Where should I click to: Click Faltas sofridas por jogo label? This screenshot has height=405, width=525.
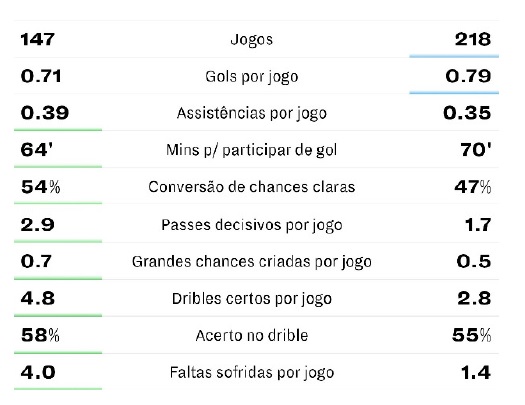coord(251,373)
